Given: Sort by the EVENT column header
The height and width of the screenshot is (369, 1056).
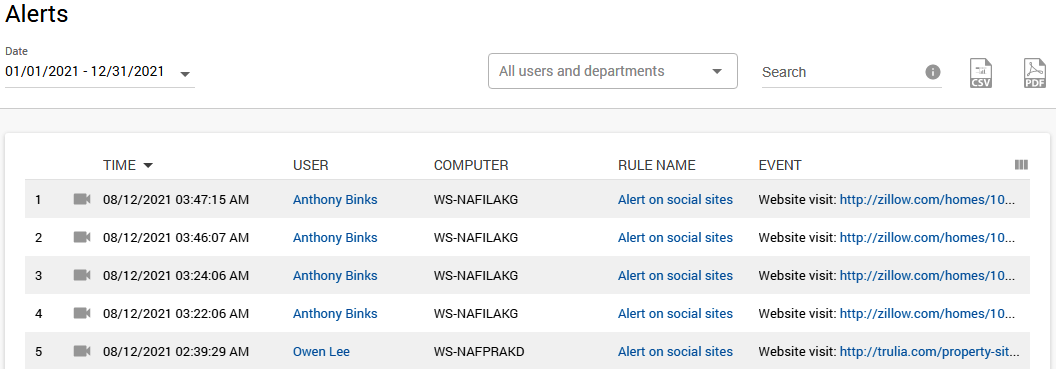Looking at the screenshot, I should tap(780, 165).
